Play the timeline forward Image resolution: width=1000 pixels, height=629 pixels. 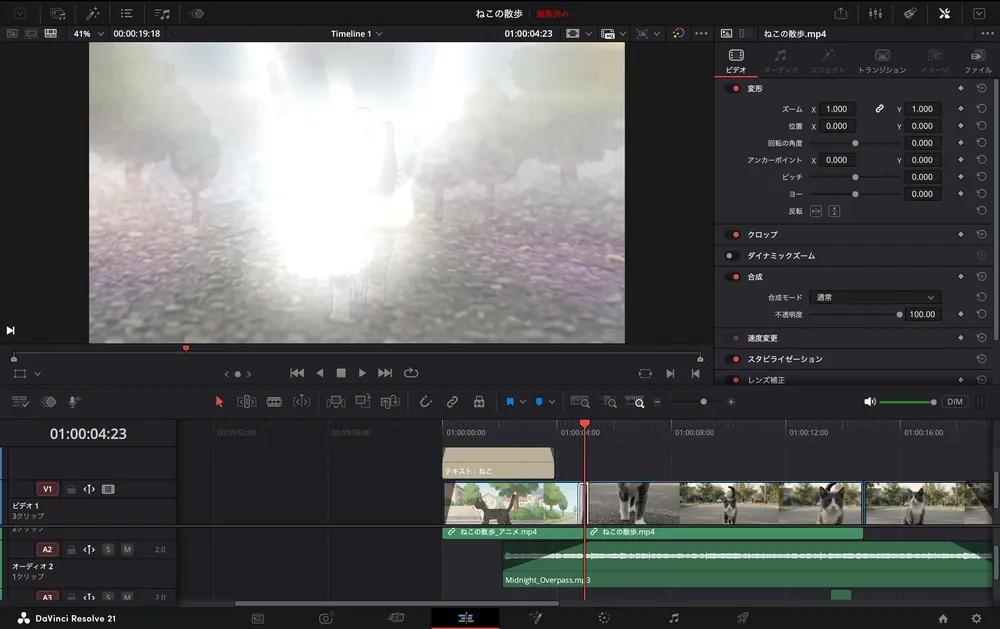click(x=362, y=373)
